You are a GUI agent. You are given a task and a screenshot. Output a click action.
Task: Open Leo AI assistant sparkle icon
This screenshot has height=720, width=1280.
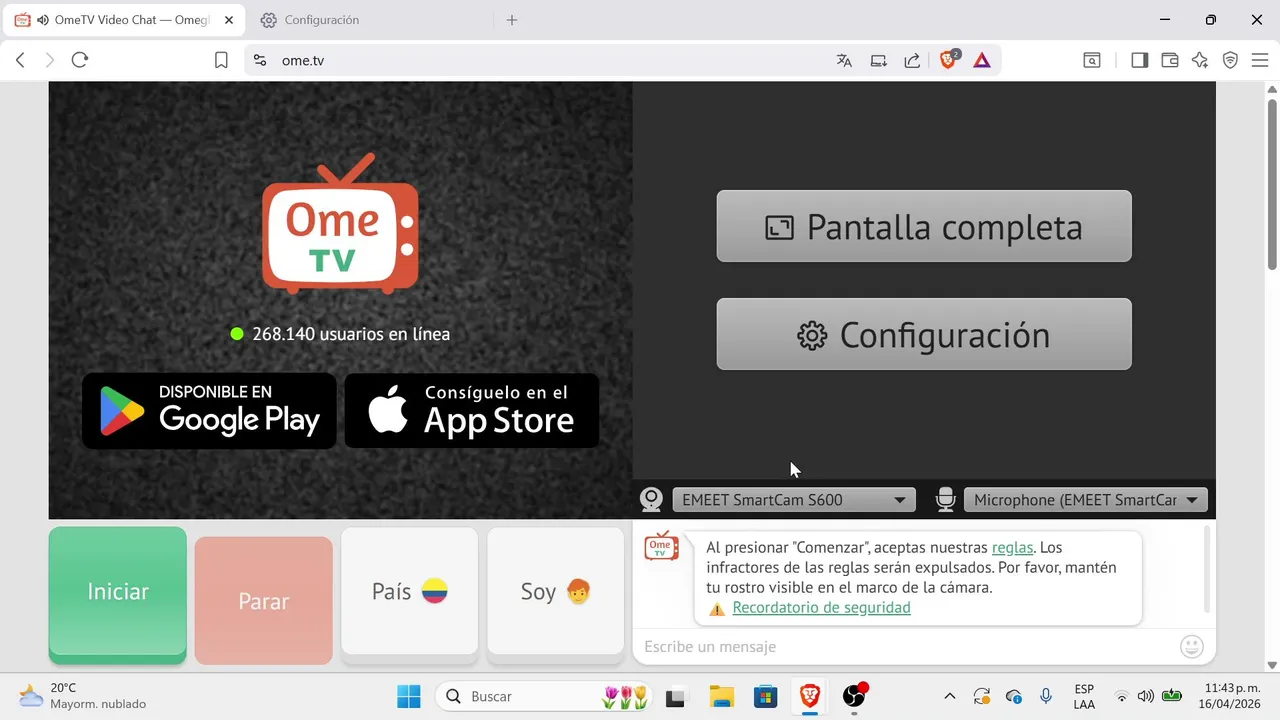(1200, 60)
